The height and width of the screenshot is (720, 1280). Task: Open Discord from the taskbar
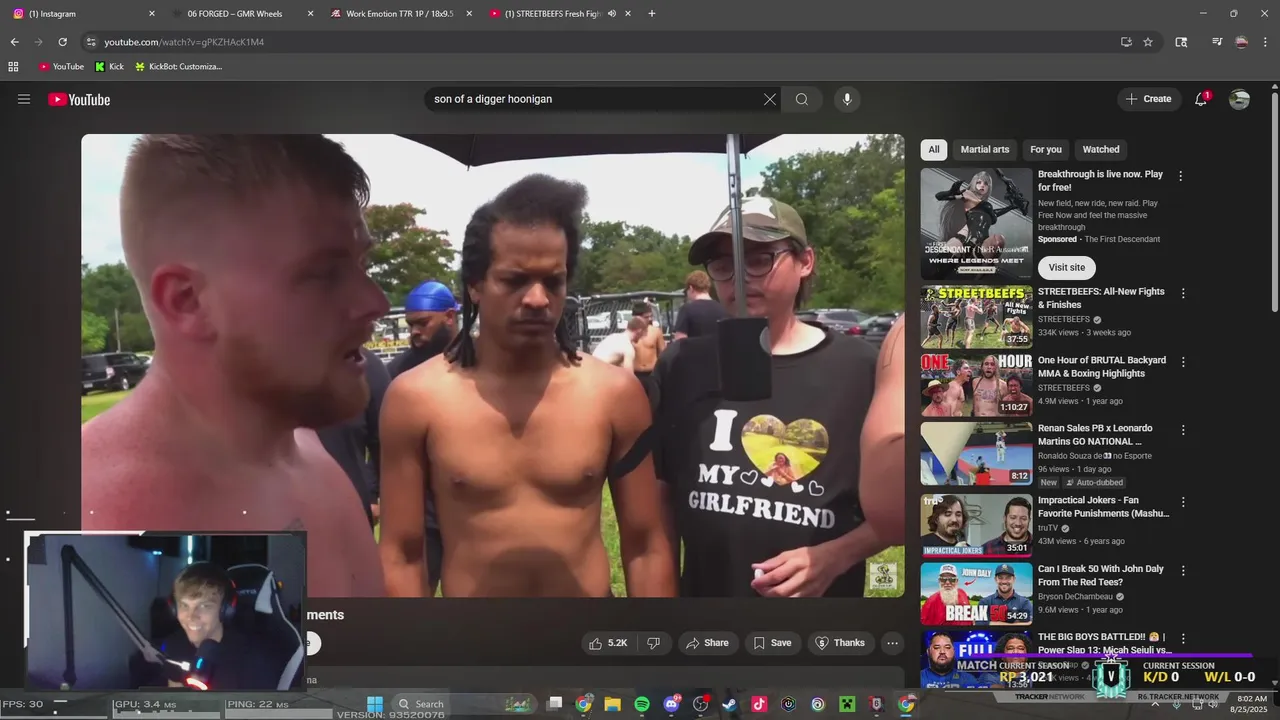pyautogui.click(x=671, y=704)
